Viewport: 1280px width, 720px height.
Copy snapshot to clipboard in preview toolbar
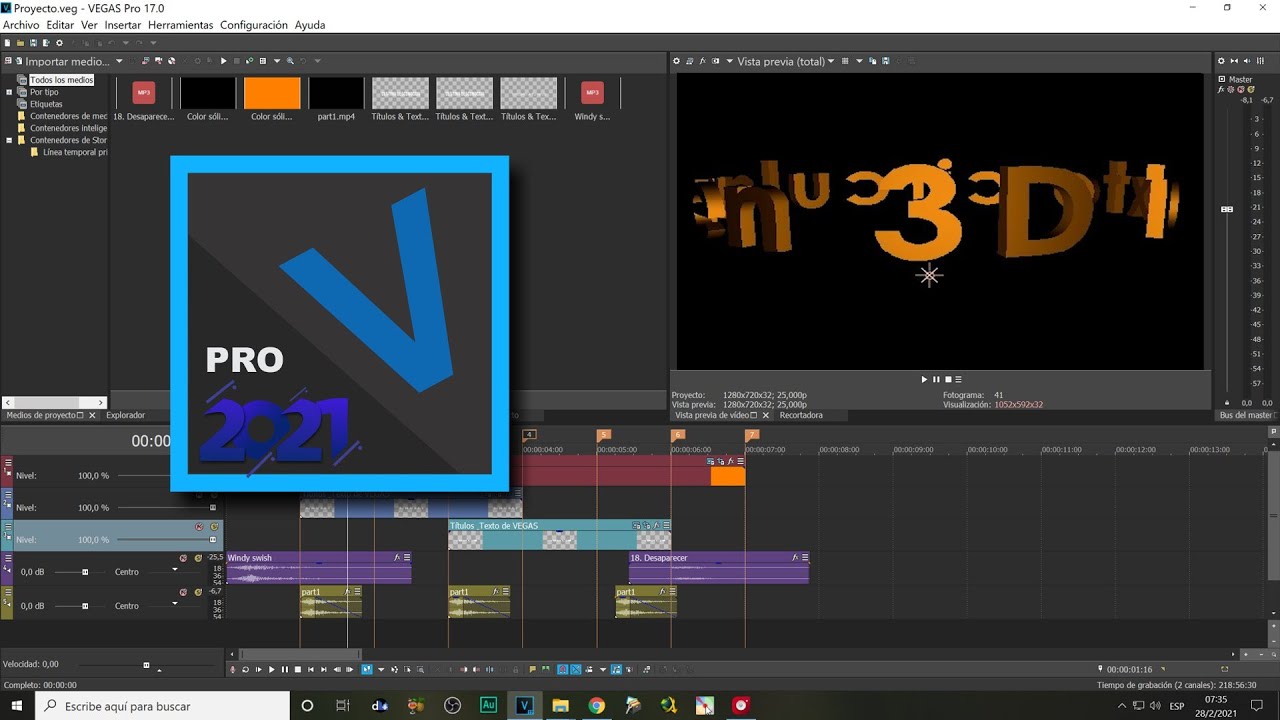[874, 61]
